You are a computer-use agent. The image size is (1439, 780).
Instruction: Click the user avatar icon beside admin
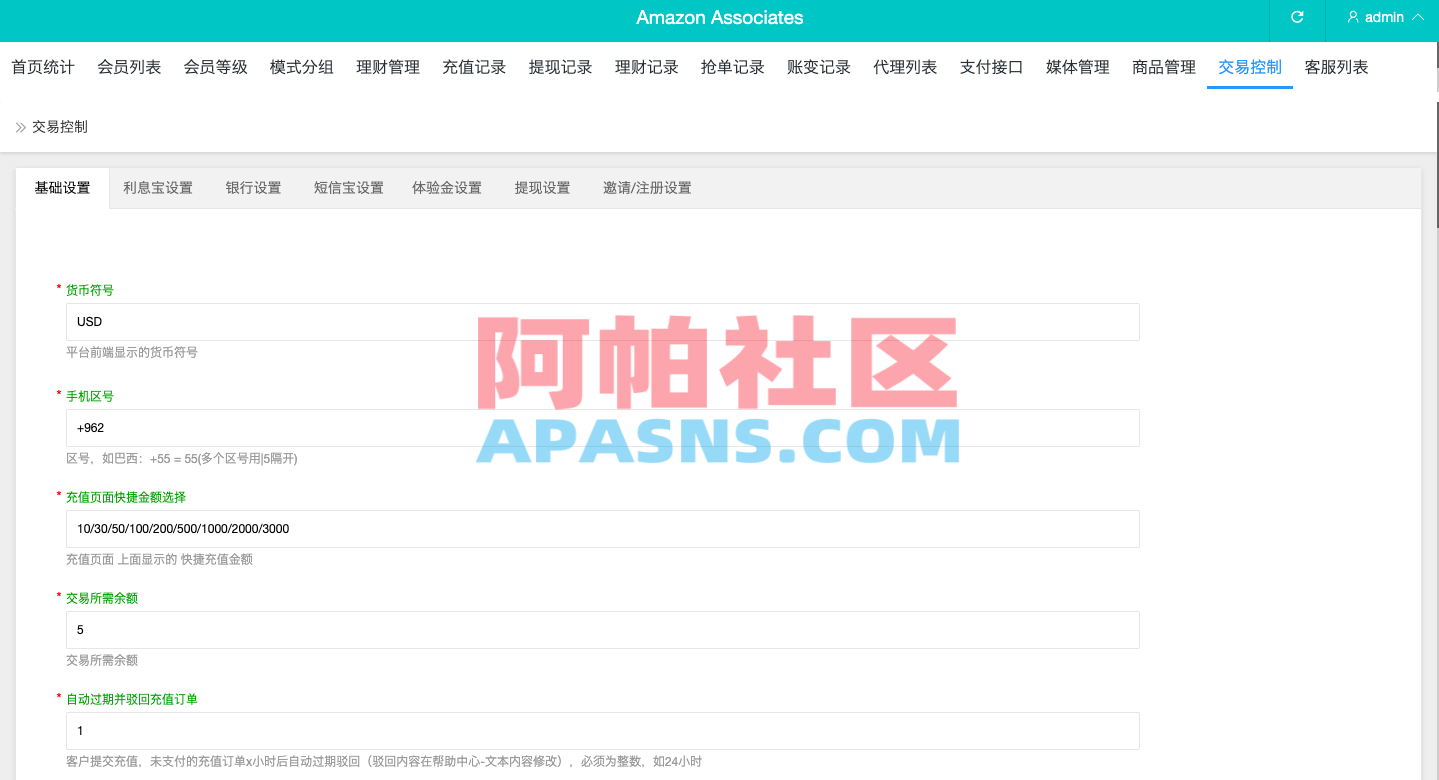[x=1353, y=17]
